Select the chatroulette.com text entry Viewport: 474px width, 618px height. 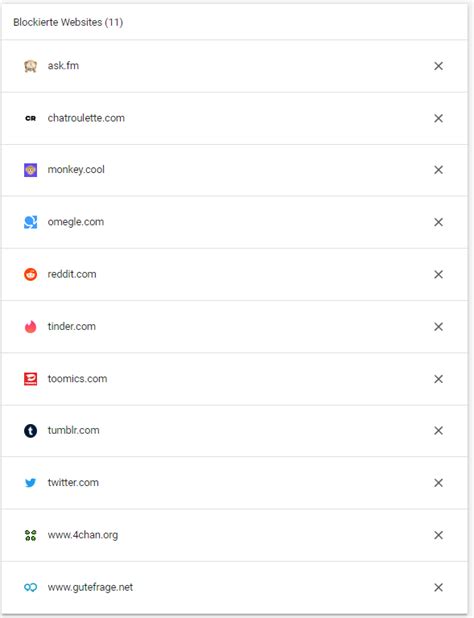[x=86, y=118]
